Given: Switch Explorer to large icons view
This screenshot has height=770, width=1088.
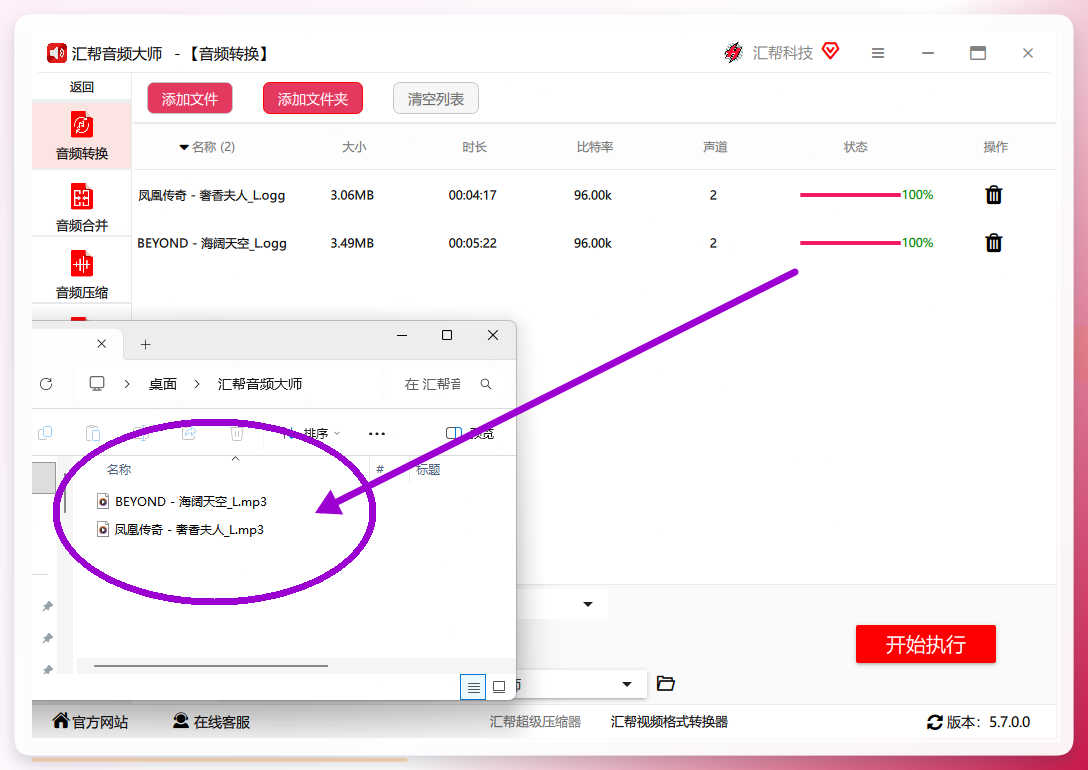Looking at the screenshot, I should 499,687.
